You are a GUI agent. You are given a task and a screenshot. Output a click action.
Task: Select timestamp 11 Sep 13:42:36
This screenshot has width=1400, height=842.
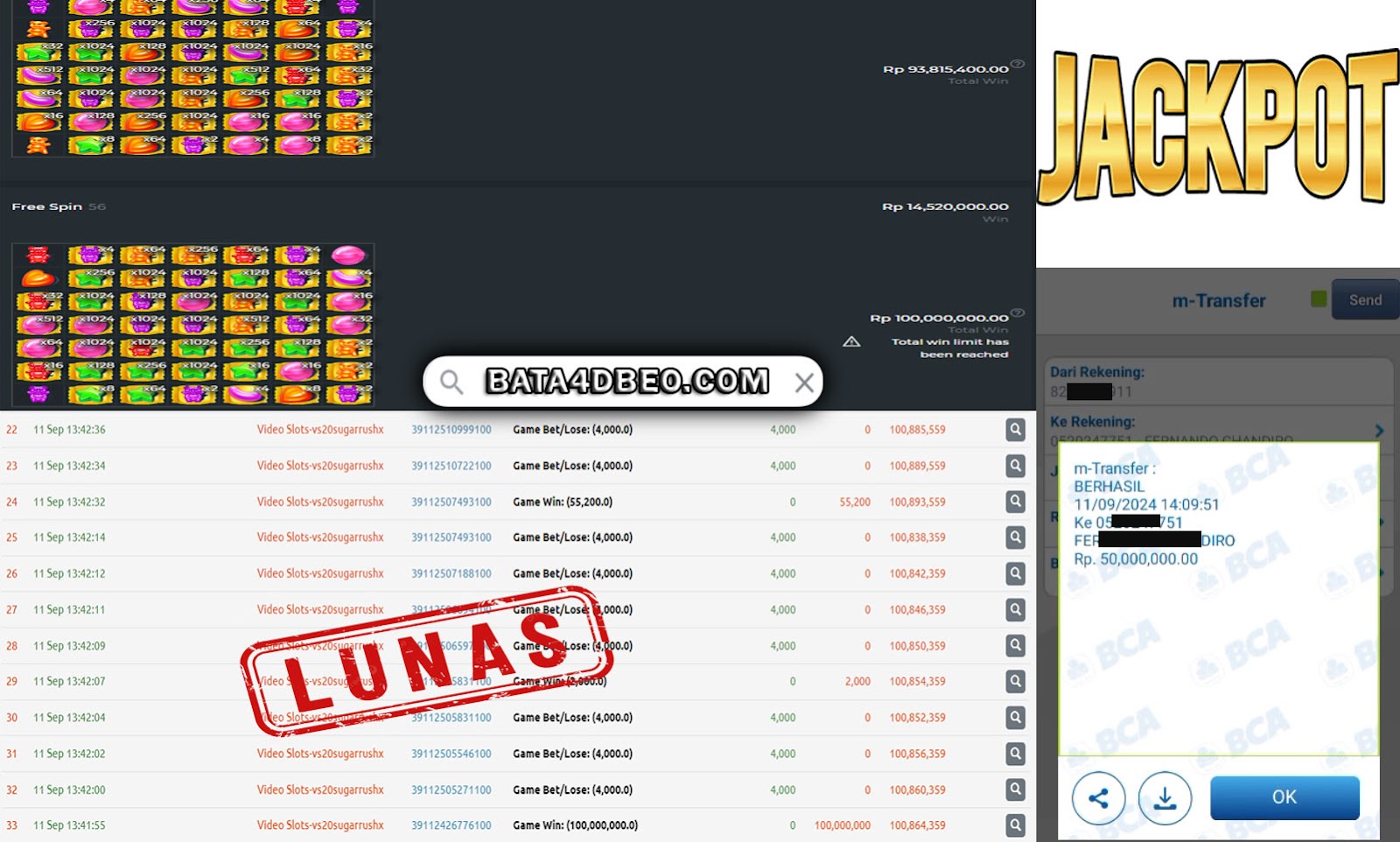tap(69, 430)
